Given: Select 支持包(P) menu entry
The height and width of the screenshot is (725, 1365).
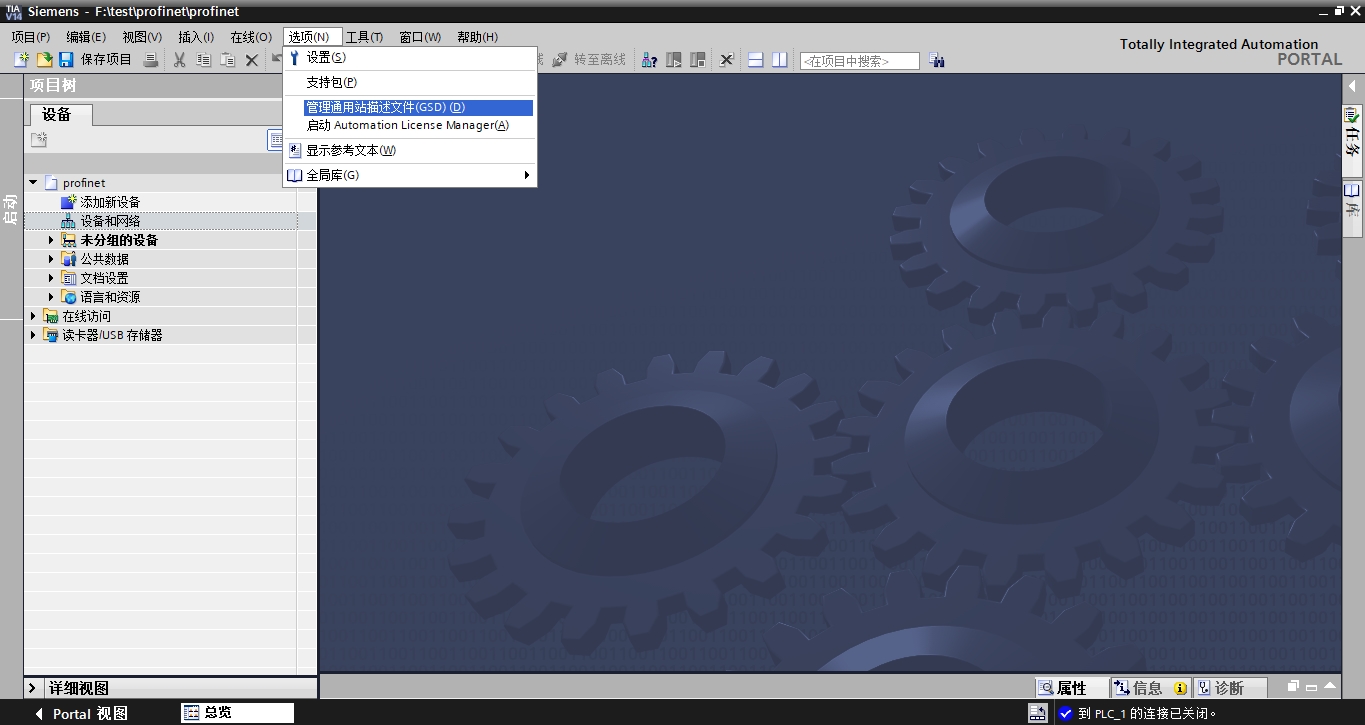Looking at the screenshot, I should pyautogui.click(x=410, y=82).
